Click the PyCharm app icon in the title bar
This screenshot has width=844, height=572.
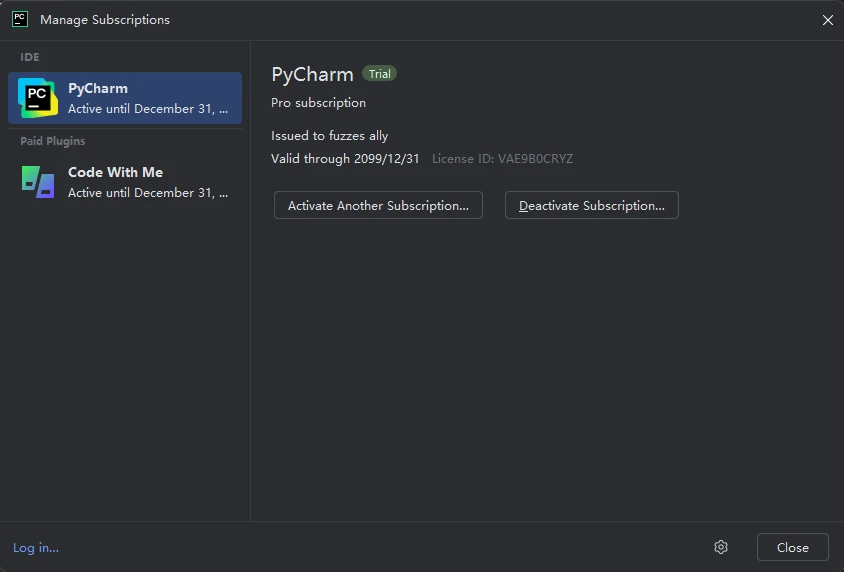pos(19,19)
